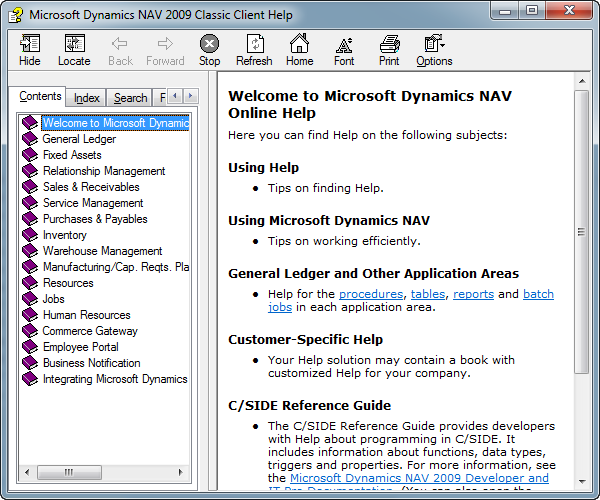Select Resources in contents tree
Image resolution: width=600 pixels, height=500 pixels.
click(68, 283)
